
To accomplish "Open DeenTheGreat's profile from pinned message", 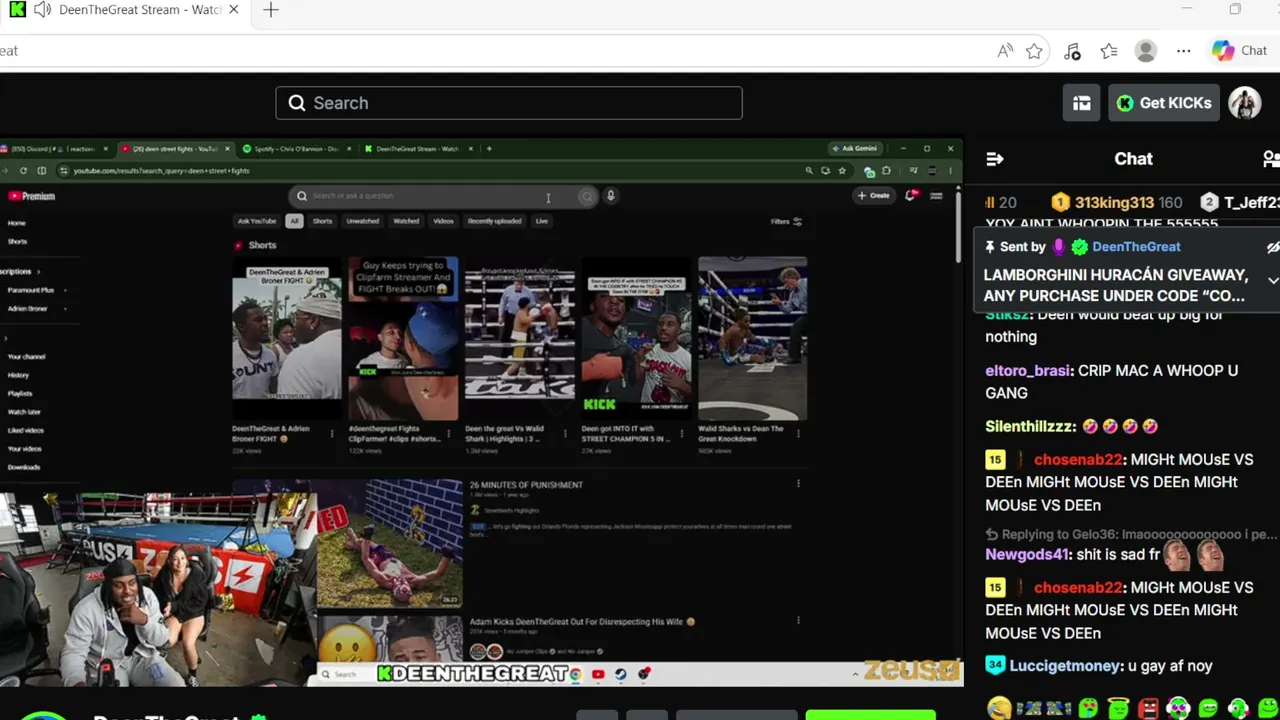I will [x=1136, y=247].
